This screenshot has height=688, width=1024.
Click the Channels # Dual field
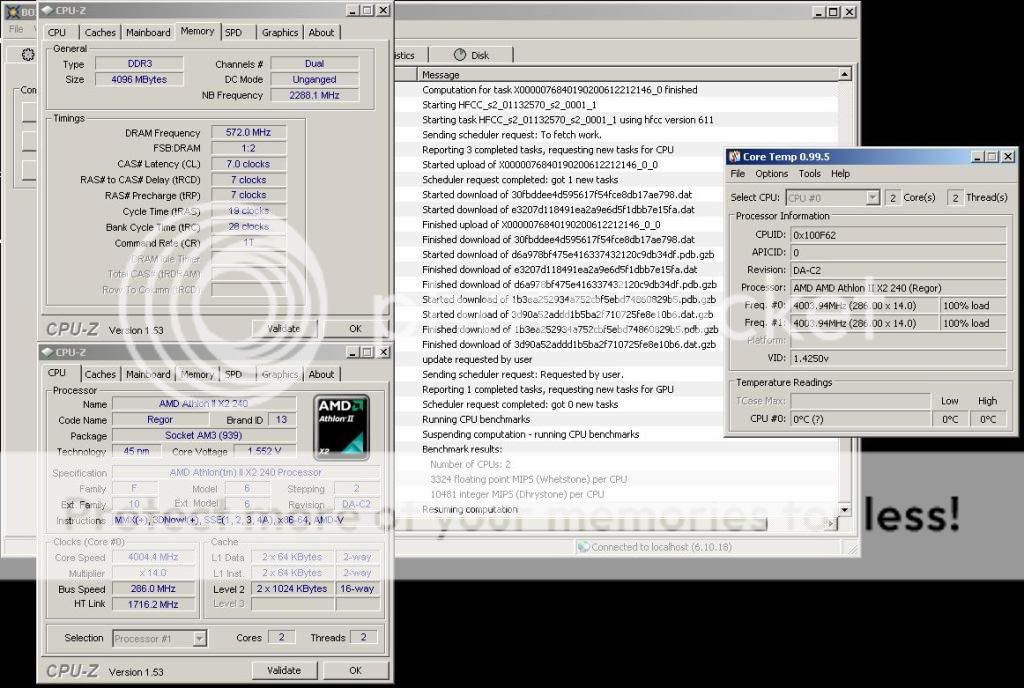(314, 63)
